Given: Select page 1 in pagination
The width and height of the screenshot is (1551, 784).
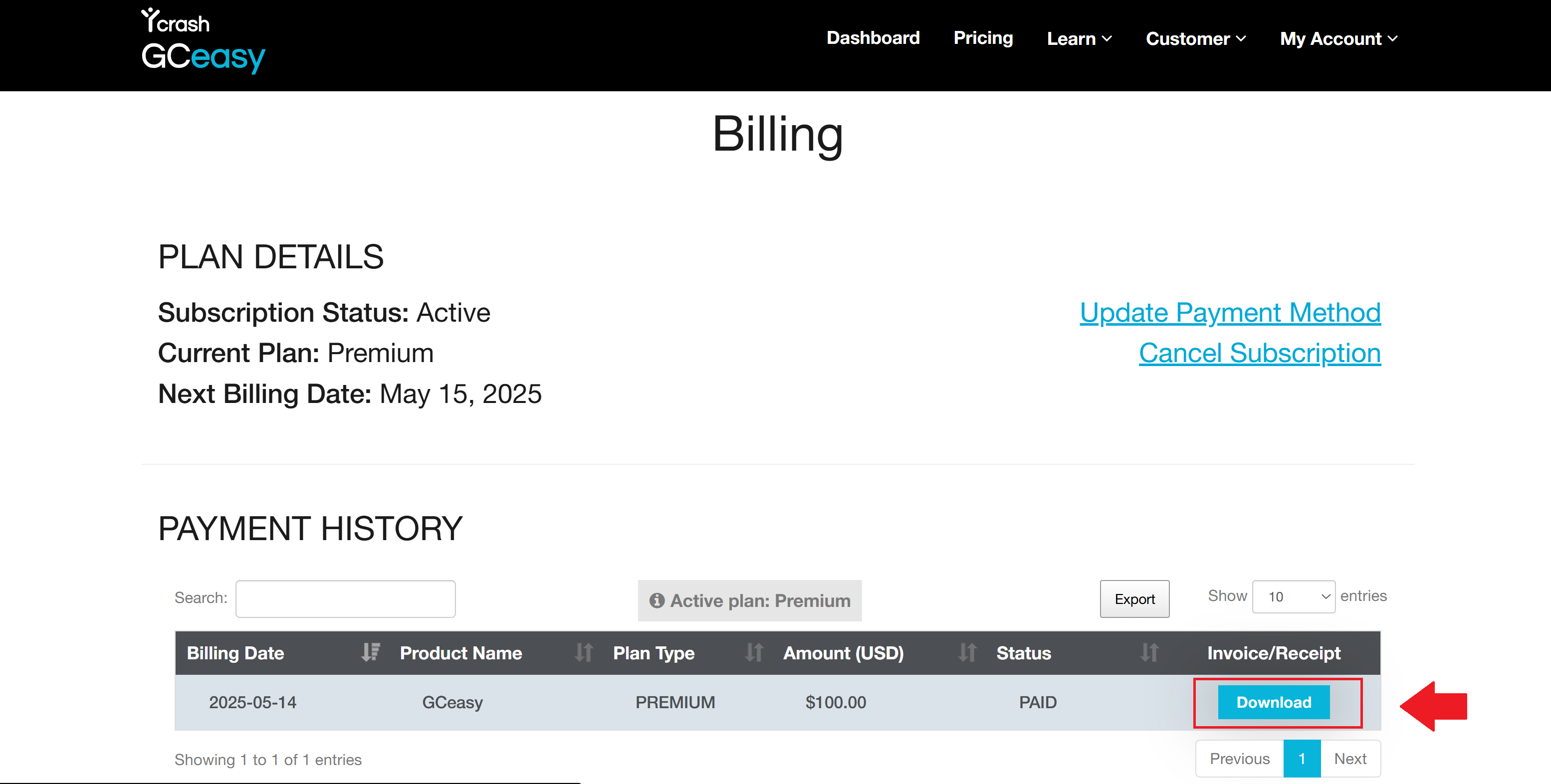Looking at the screenshot, I should (x=1302, y=759).
